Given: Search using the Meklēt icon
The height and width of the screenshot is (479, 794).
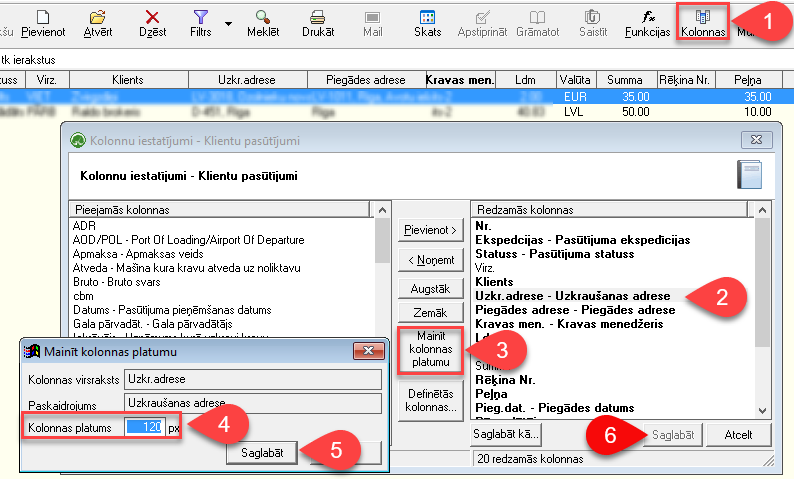Looking at the screenshot, I should (x=263, y=17).
